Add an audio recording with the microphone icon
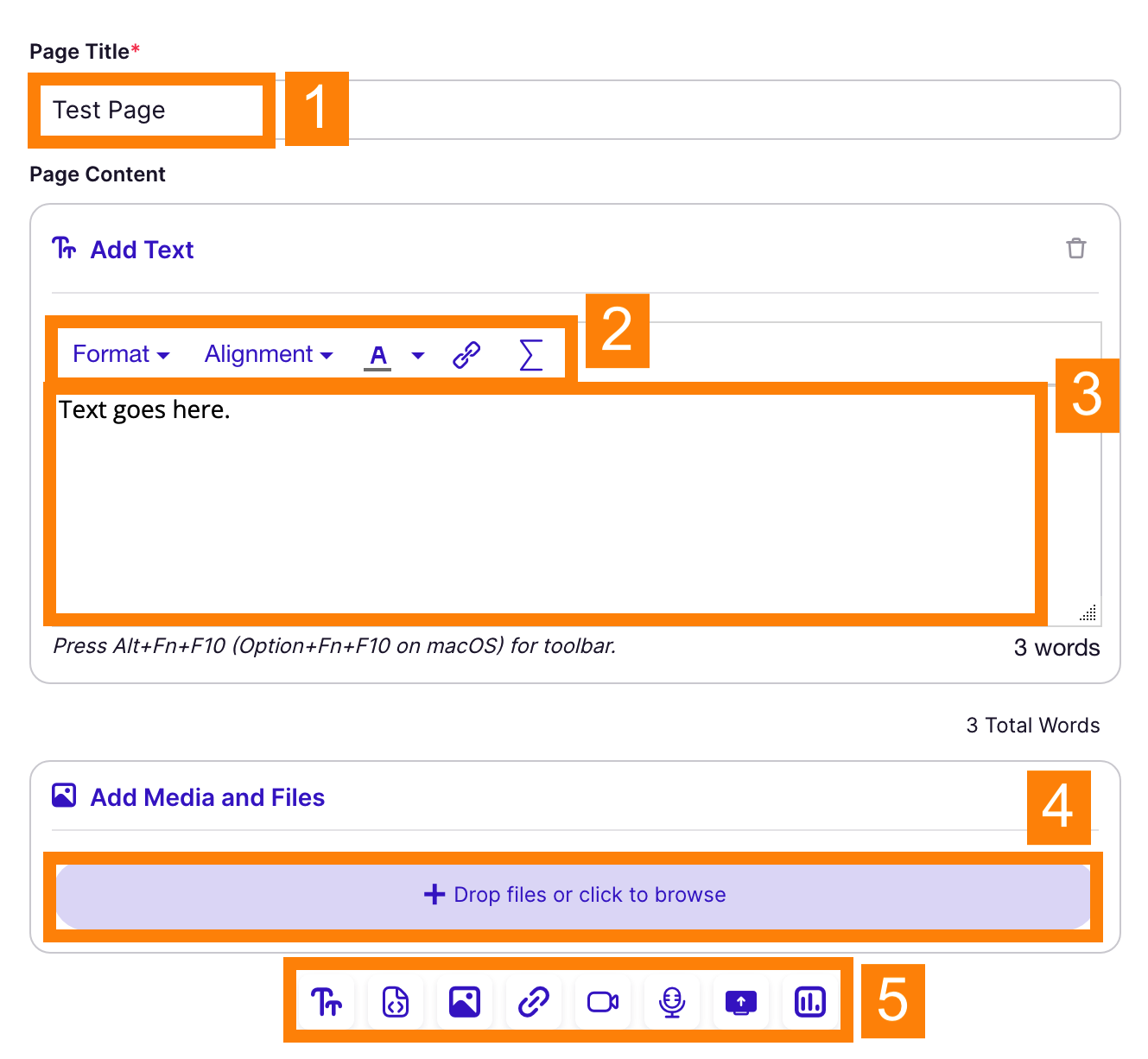The height and width of the screenshot is (1059, 1148). click(x=672, y=1002)
